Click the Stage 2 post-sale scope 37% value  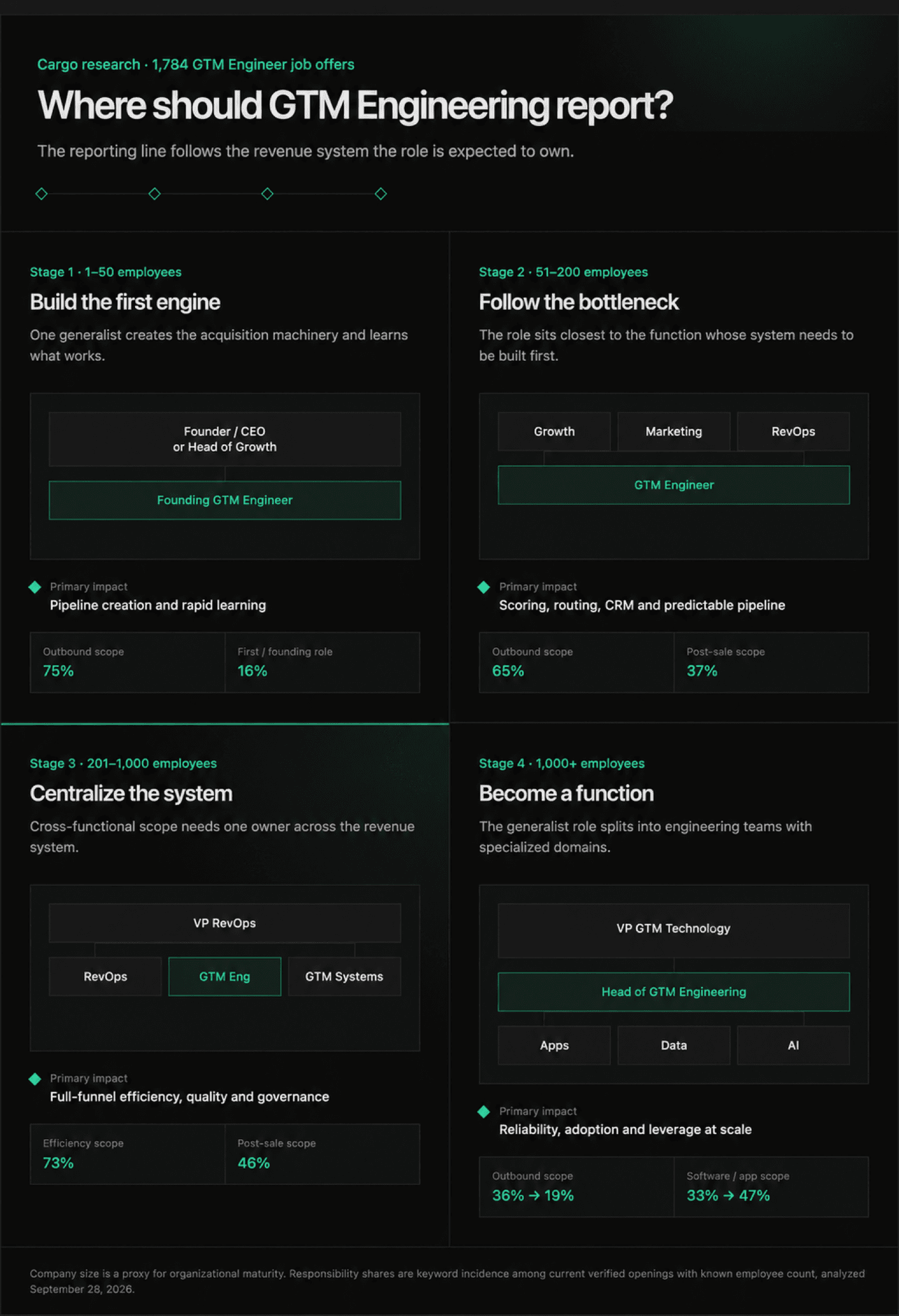pos(702,671)
